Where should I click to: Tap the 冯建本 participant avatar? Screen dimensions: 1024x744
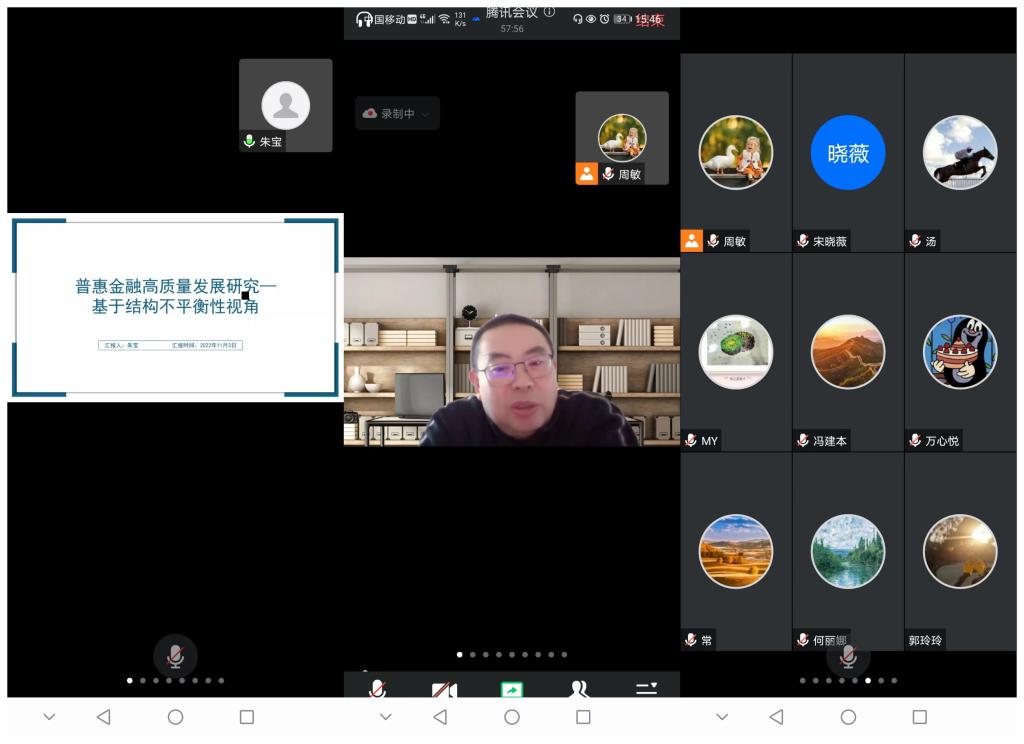[x=848, y=352]
